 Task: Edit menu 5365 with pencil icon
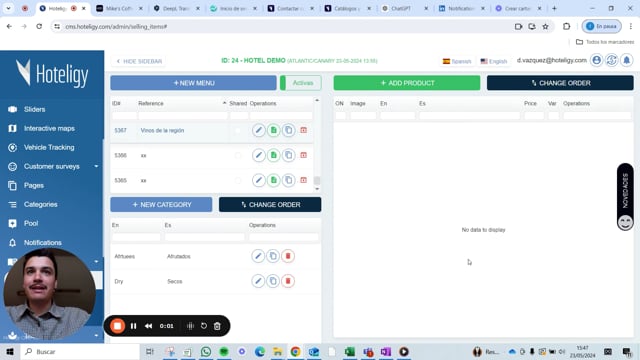point(258,180)
